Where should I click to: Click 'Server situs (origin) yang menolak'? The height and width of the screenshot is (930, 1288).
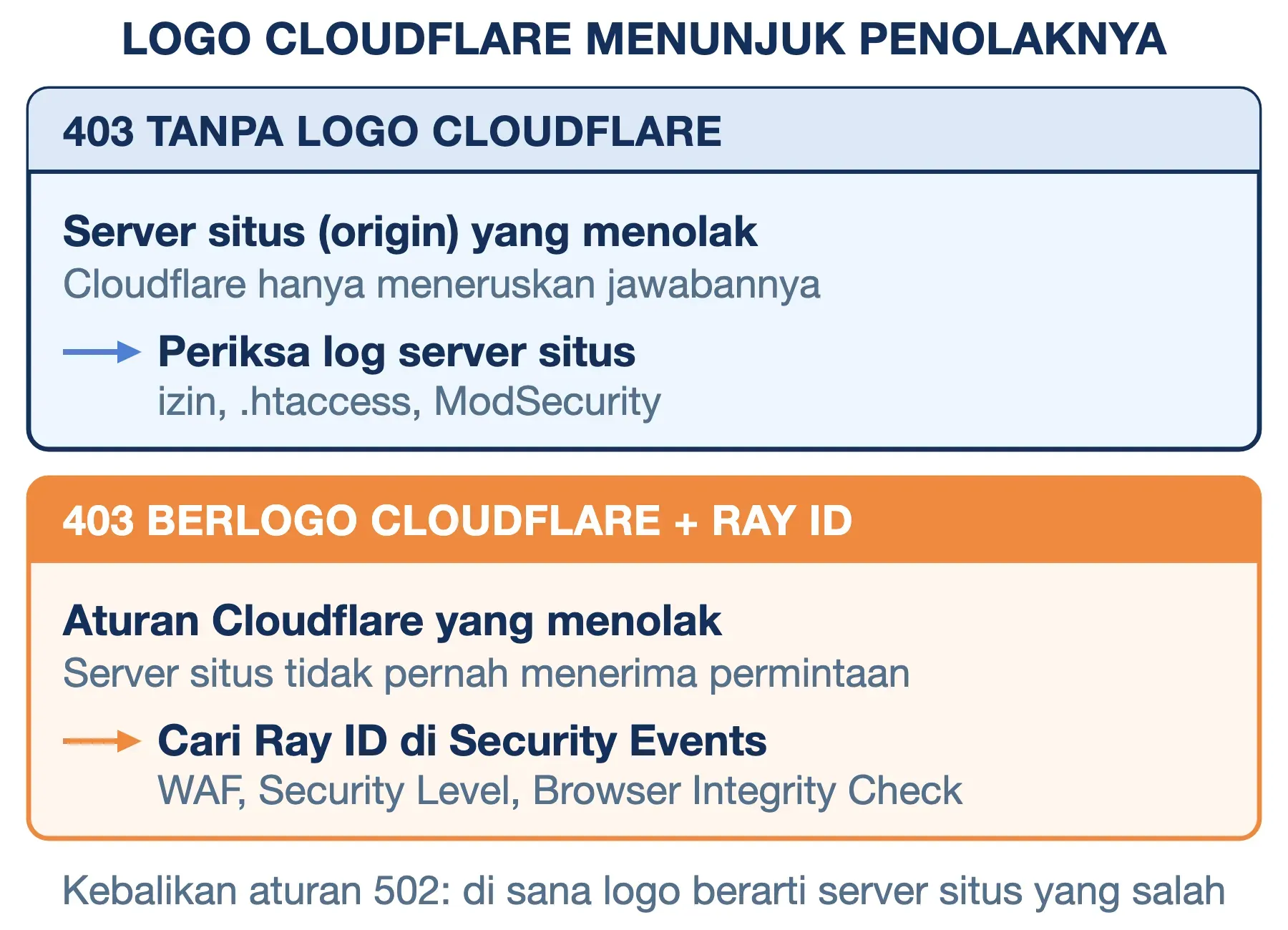tap(410, 232)
